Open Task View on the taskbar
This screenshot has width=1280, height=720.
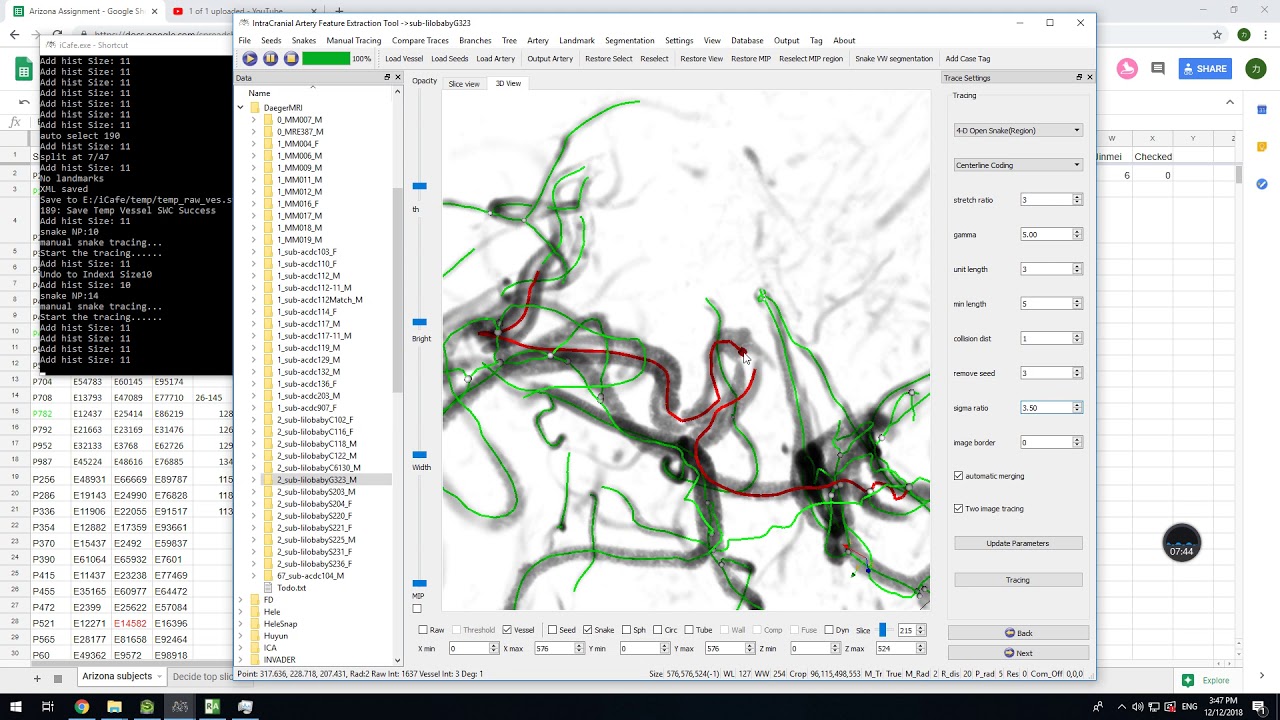click(x=48, y=707)
